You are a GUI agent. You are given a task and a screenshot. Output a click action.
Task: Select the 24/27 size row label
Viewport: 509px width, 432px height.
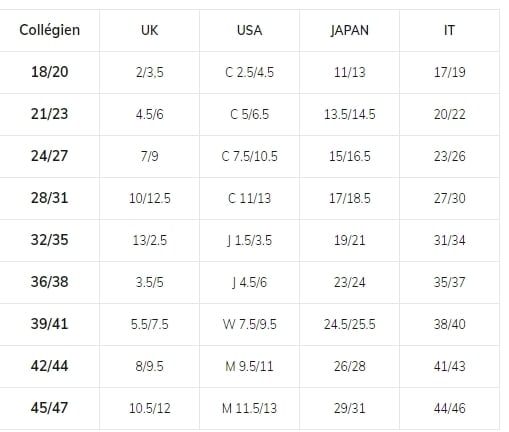pyautogui.click(x=50, y=156)
